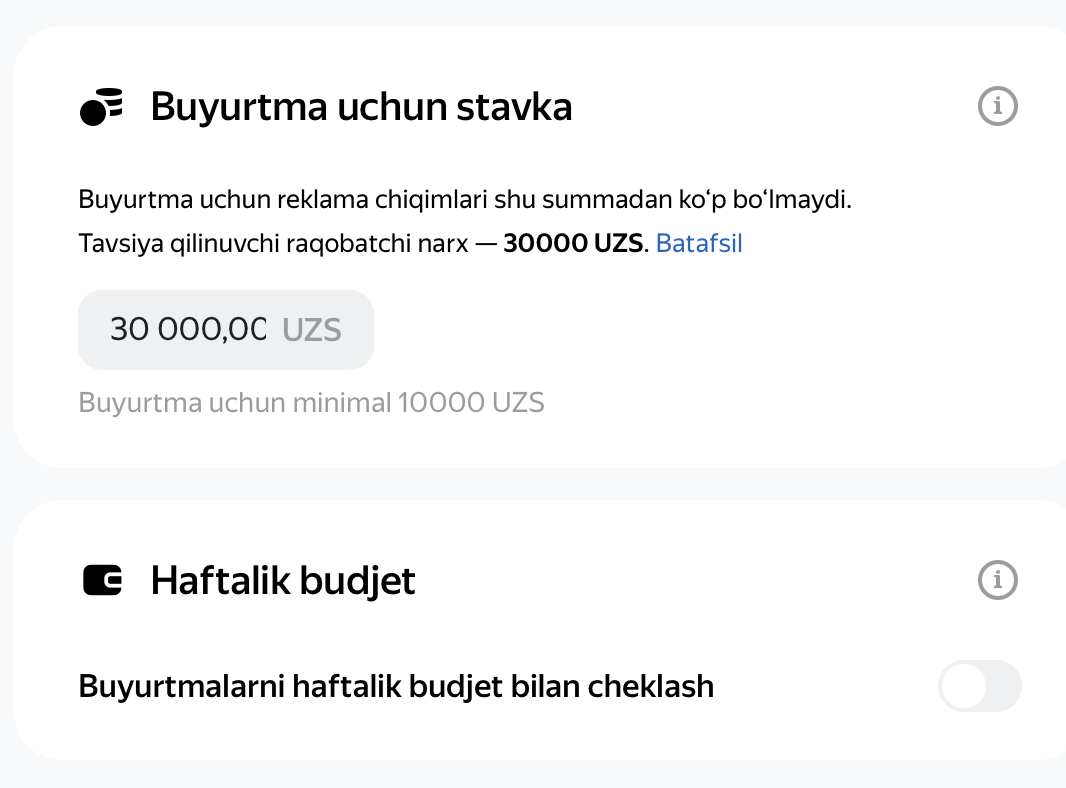Click the wallet icon beside Haftalik budjet
The height and width of the screenshot is (788, 1066).
(x=102, y=581)
